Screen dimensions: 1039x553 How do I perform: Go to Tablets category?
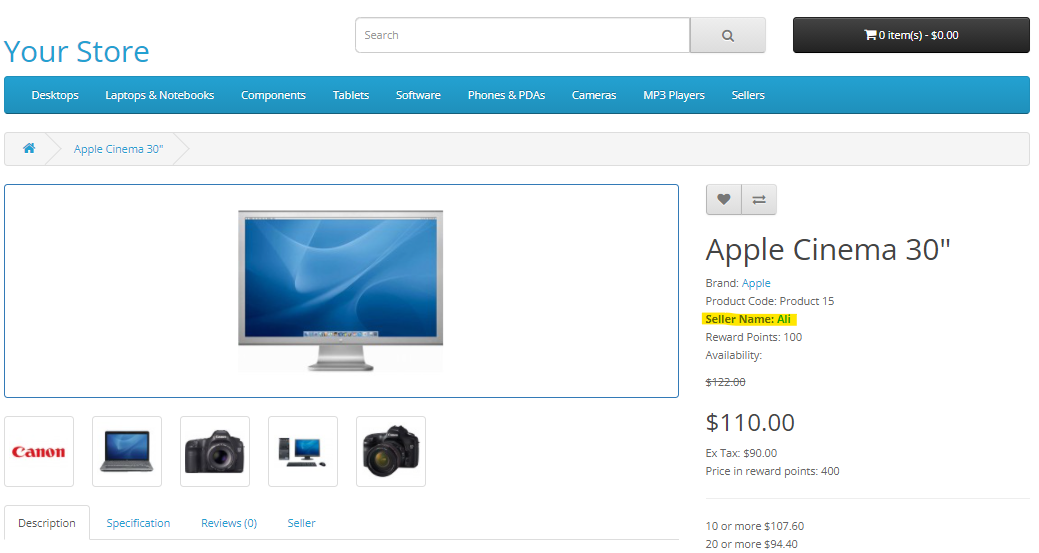[351, 95]
